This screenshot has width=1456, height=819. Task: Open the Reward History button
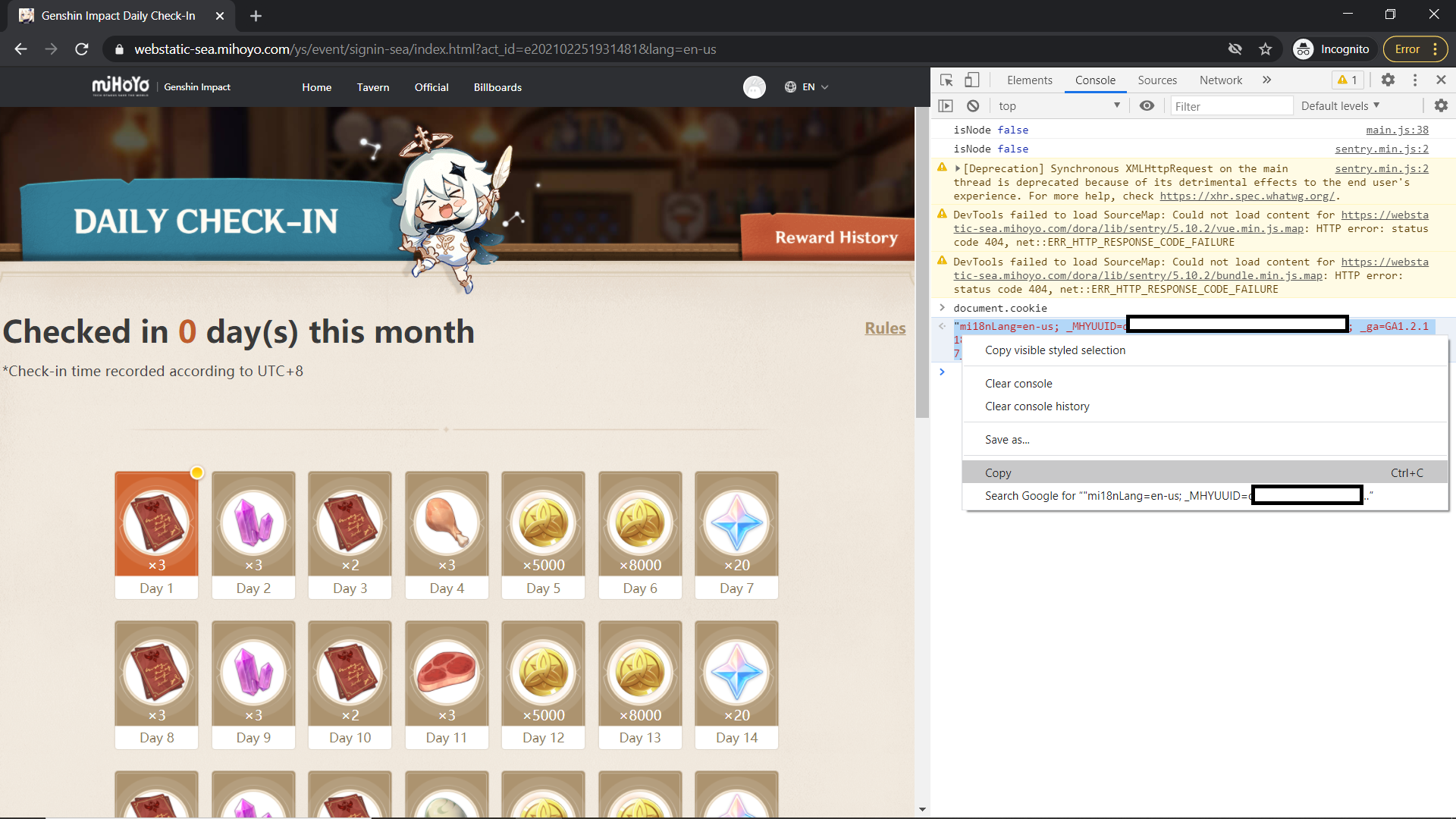pos(836,238)
